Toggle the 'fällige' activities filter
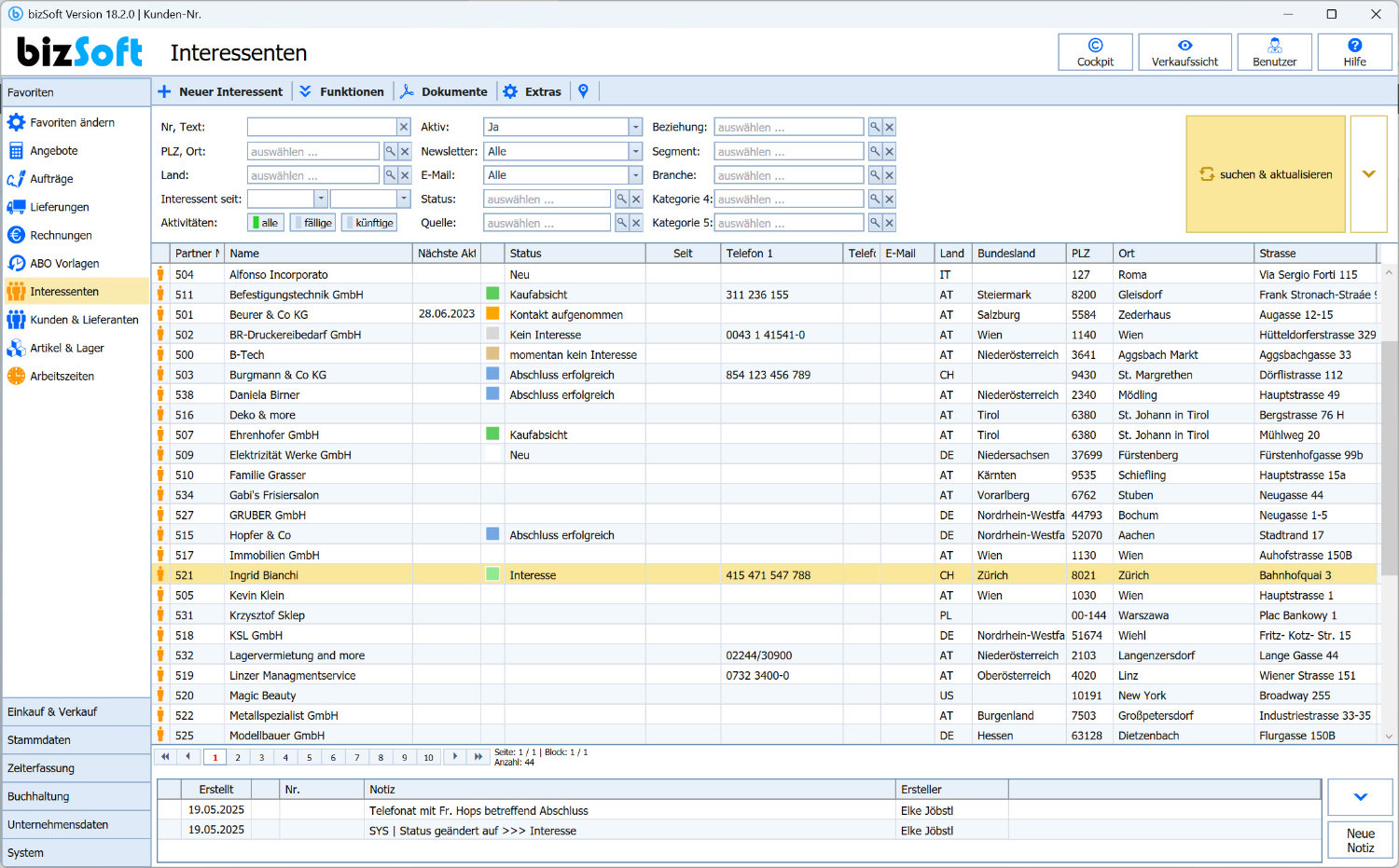Viewport: 1399px width, 868px height. (313, 223)
